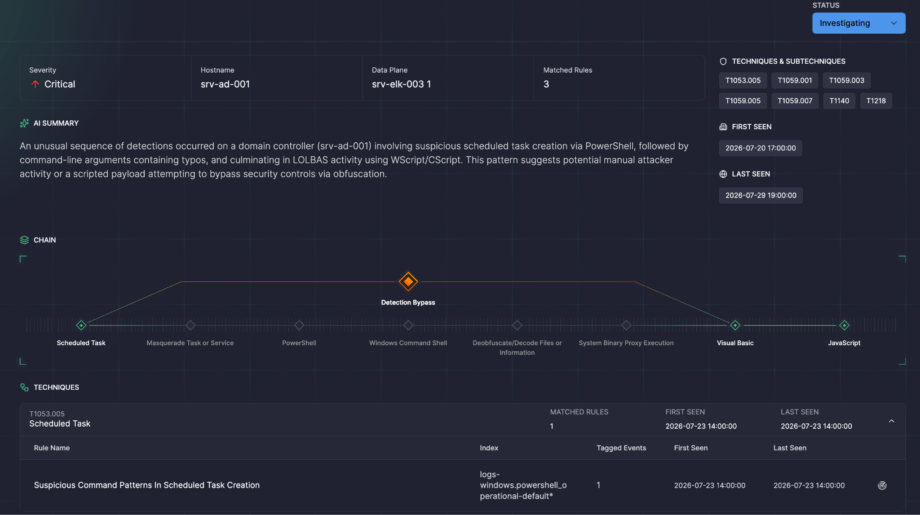This screenshot has height=515, width=920.
Task: Click the Windows Command Shell chain node
Action: (x=408, y=325)
